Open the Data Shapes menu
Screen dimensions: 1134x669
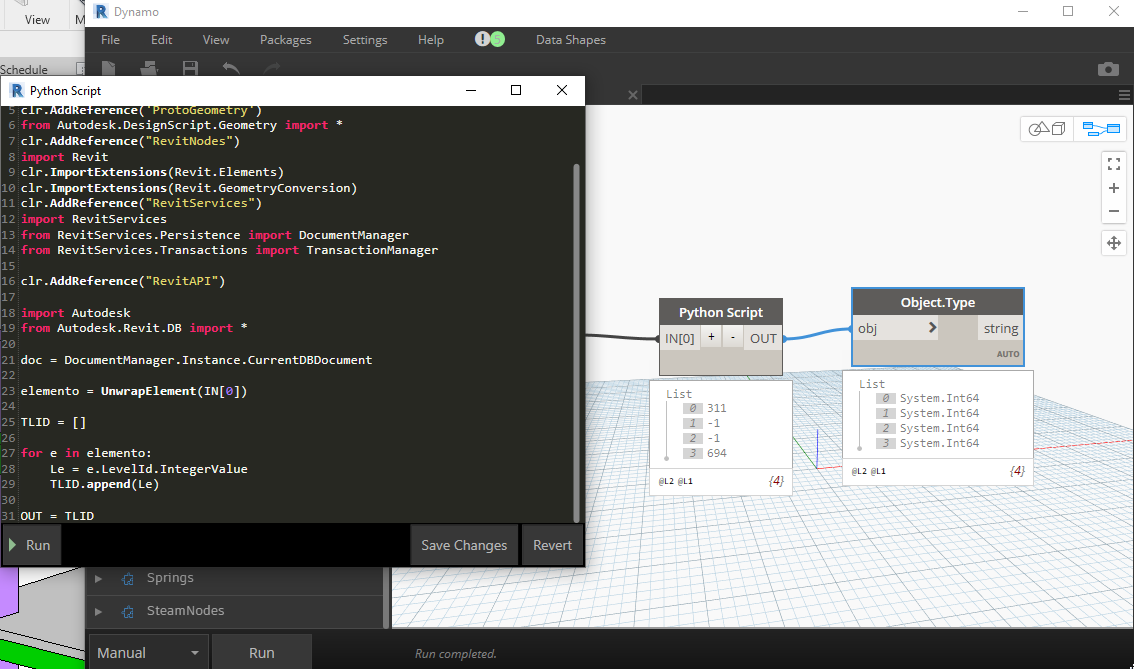(571, 40)
